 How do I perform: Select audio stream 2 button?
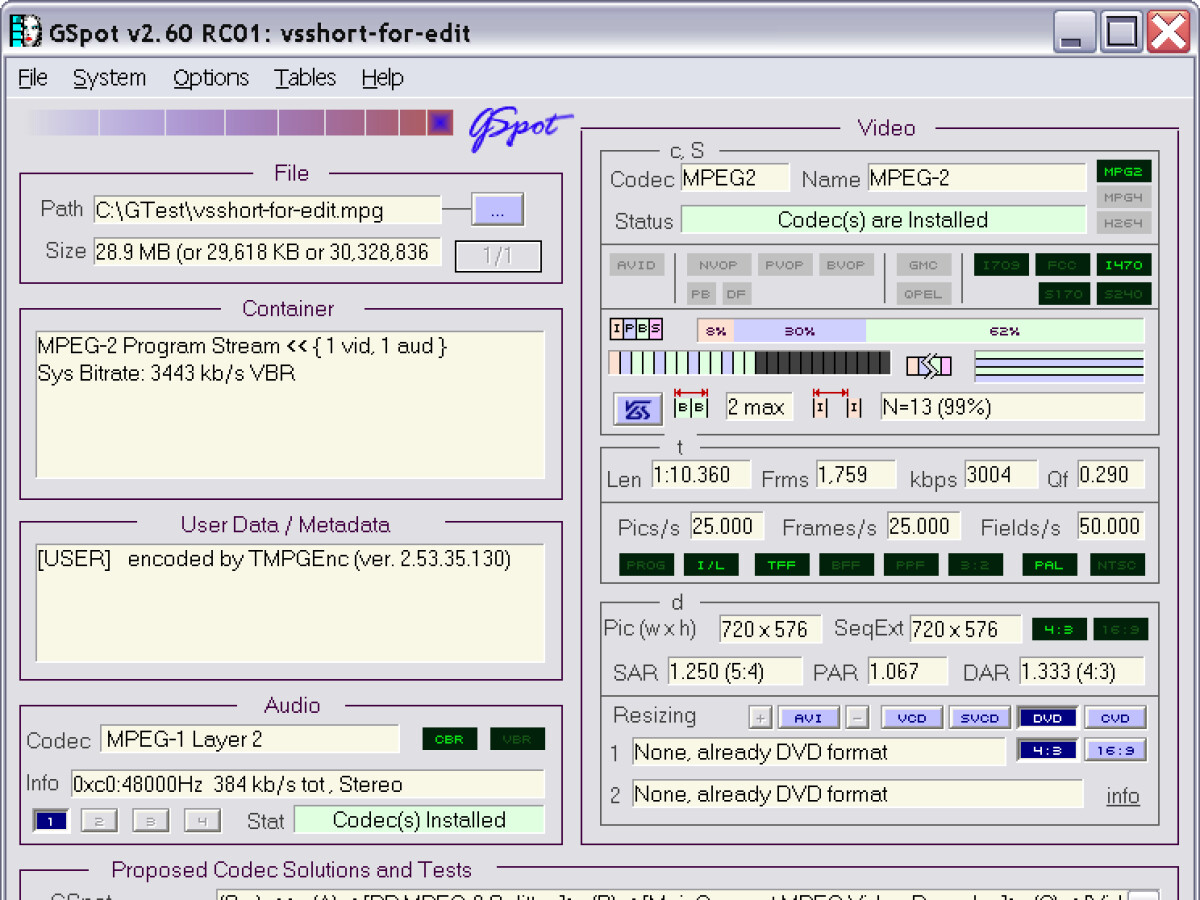pyautogui.click(x=99, y=821)
